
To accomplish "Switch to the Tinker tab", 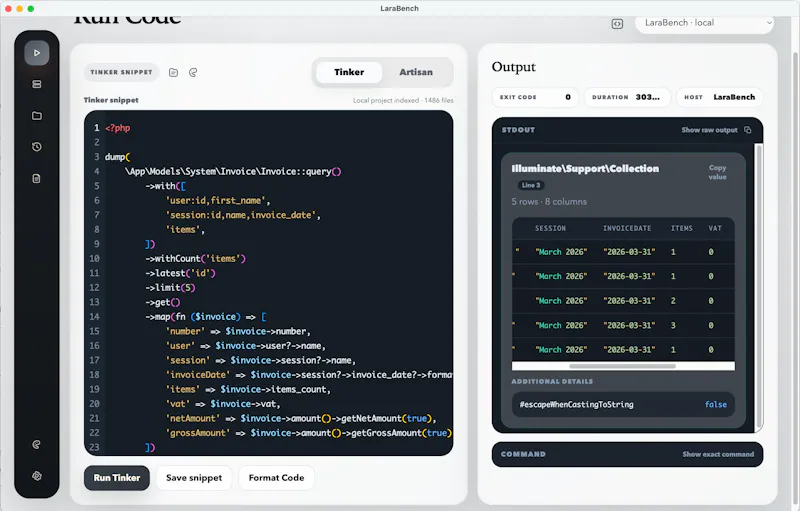I will tap(349, 72).
